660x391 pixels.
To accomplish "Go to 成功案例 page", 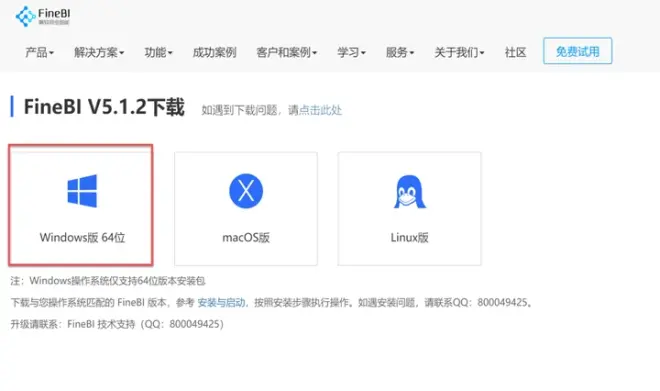I will pyautogui.click(x=214, y=52).
